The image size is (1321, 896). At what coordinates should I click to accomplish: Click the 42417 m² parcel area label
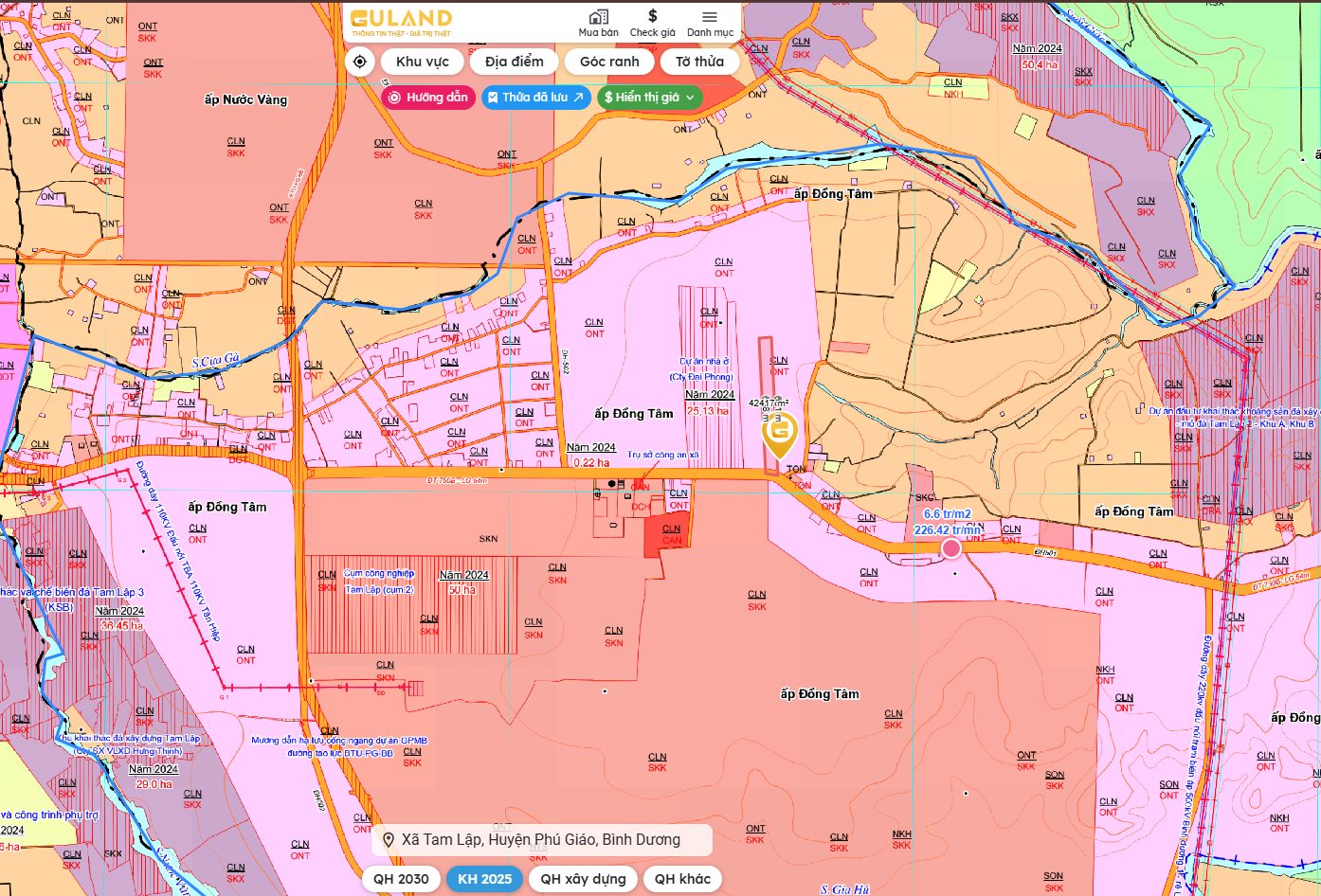[769, 403]
